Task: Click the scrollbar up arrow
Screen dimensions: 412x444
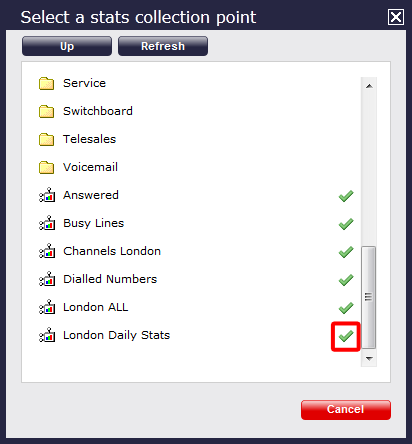Action: pos(369,86)
